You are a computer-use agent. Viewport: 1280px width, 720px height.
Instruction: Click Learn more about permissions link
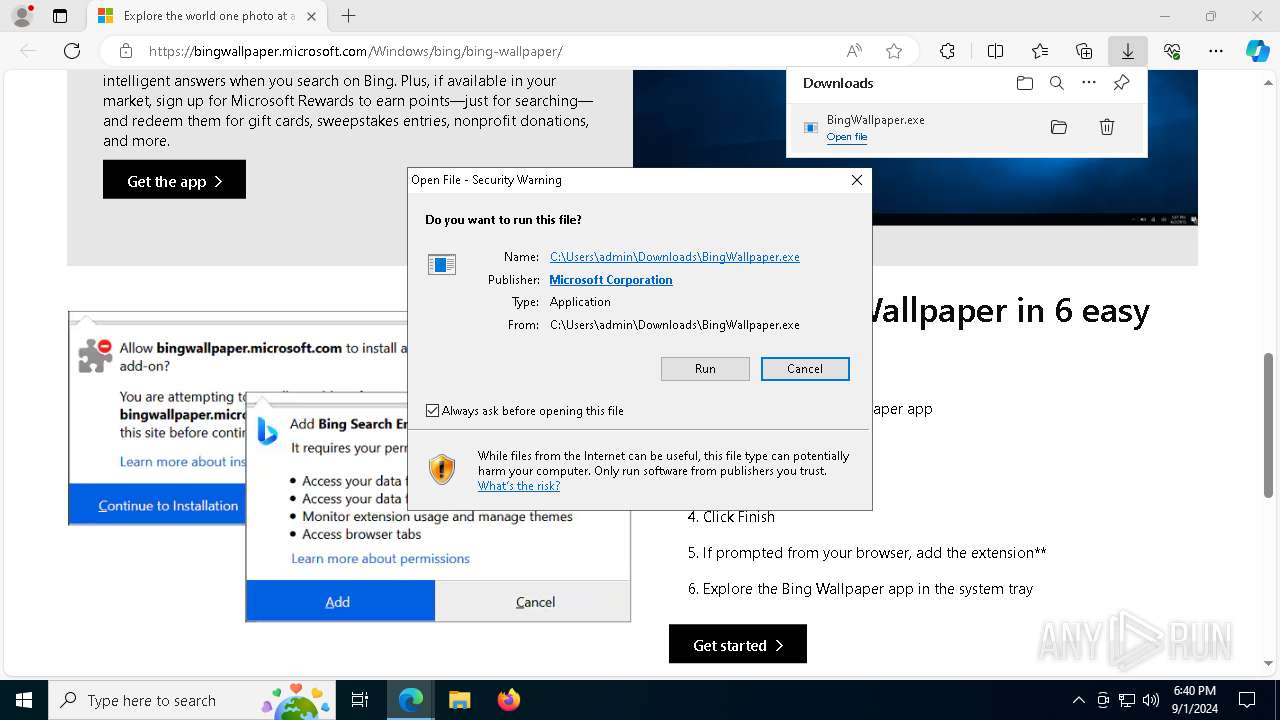tap(380, 558)
